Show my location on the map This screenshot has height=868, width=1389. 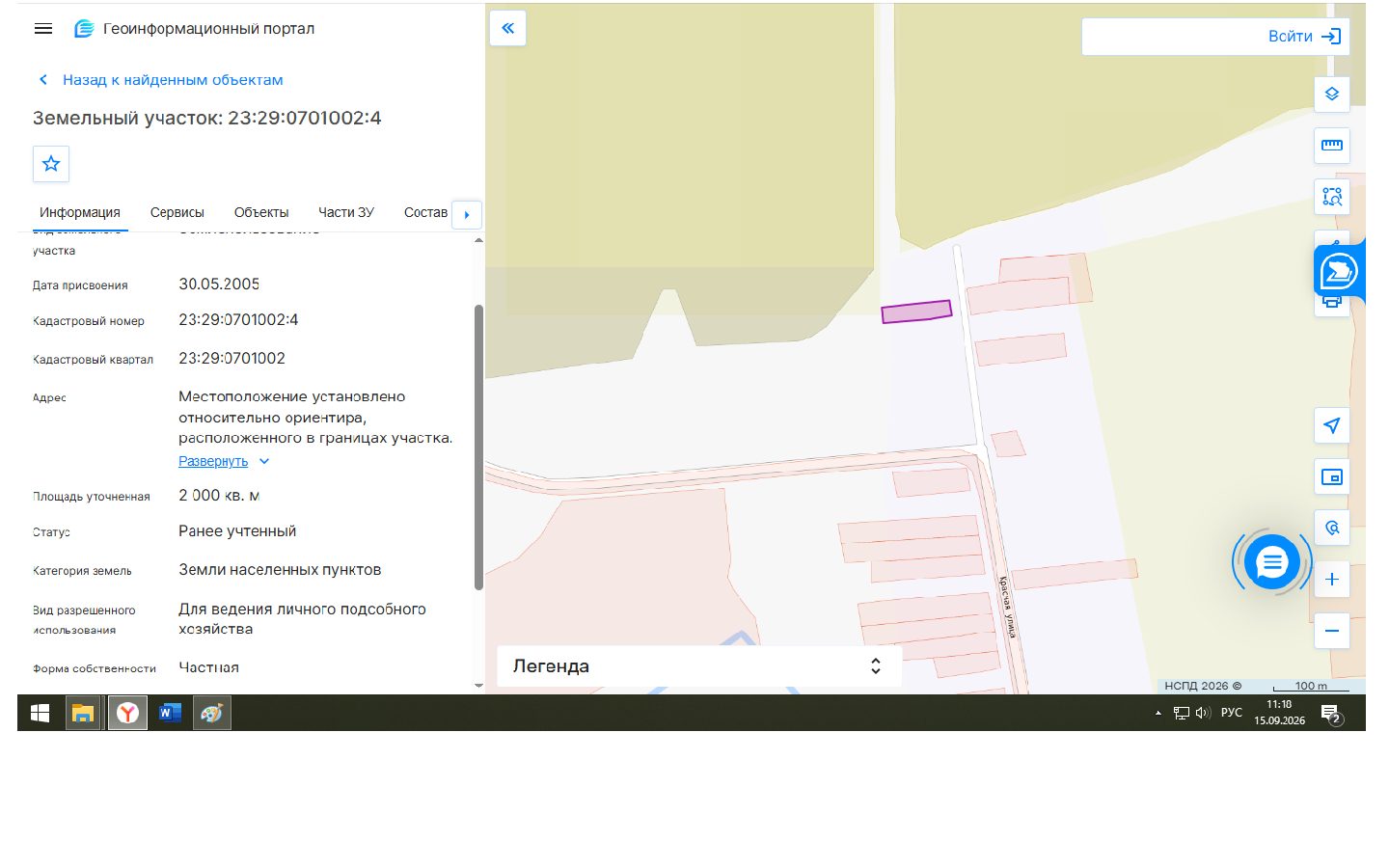[1332, 425]
